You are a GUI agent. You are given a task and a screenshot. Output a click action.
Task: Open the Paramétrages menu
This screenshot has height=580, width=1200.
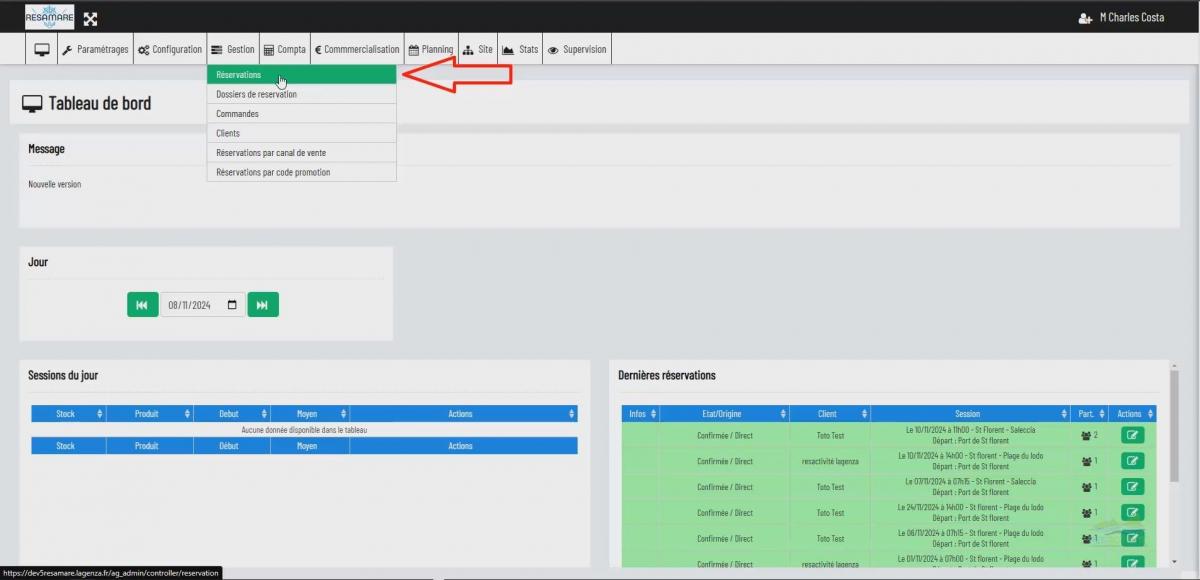(95, 49)
